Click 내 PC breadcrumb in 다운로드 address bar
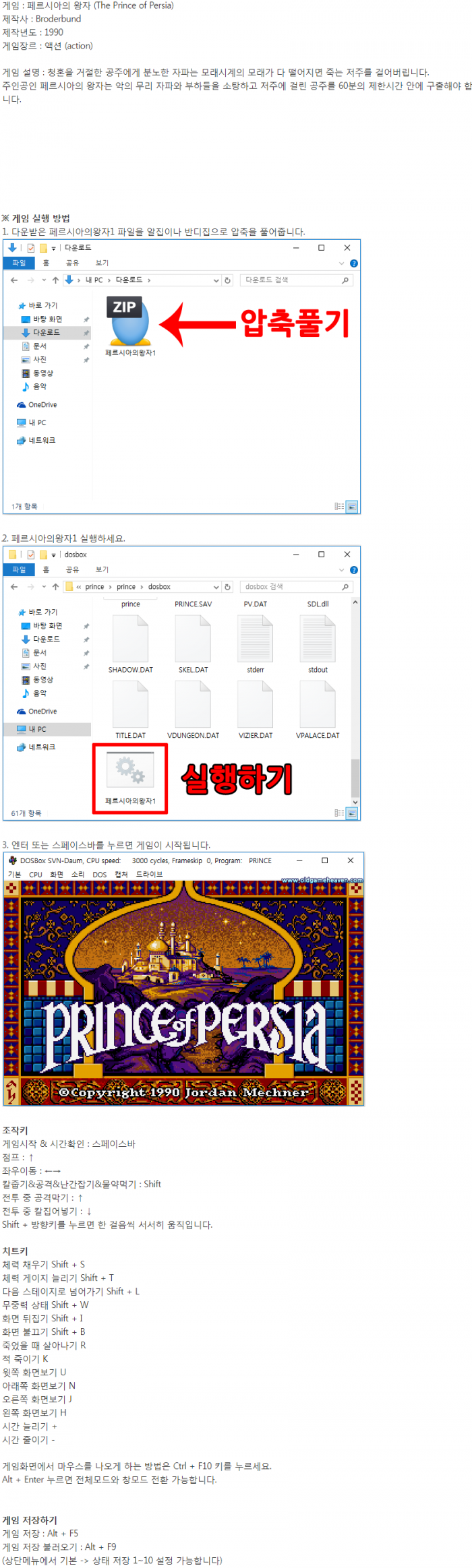Screen dimensions: 472x1568 click(94, 280)
